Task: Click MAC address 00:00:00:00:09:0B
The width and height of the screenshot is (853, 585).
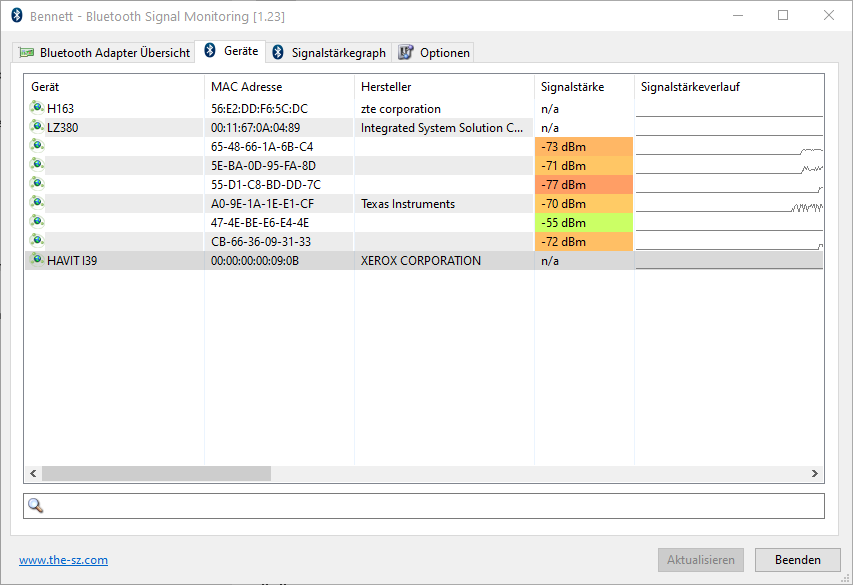Action: (x=255, y=261)
